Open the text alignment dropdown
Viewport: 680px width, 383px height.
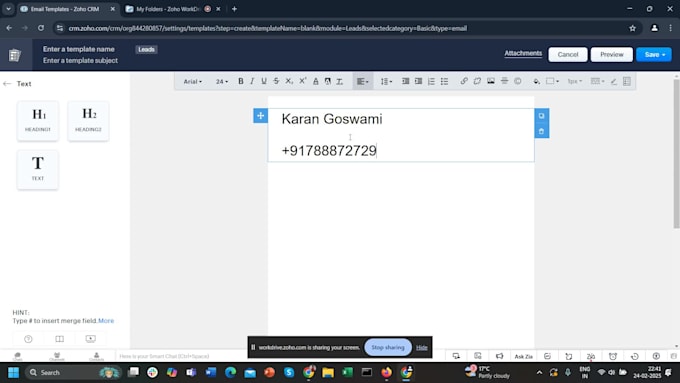(363, 81)
